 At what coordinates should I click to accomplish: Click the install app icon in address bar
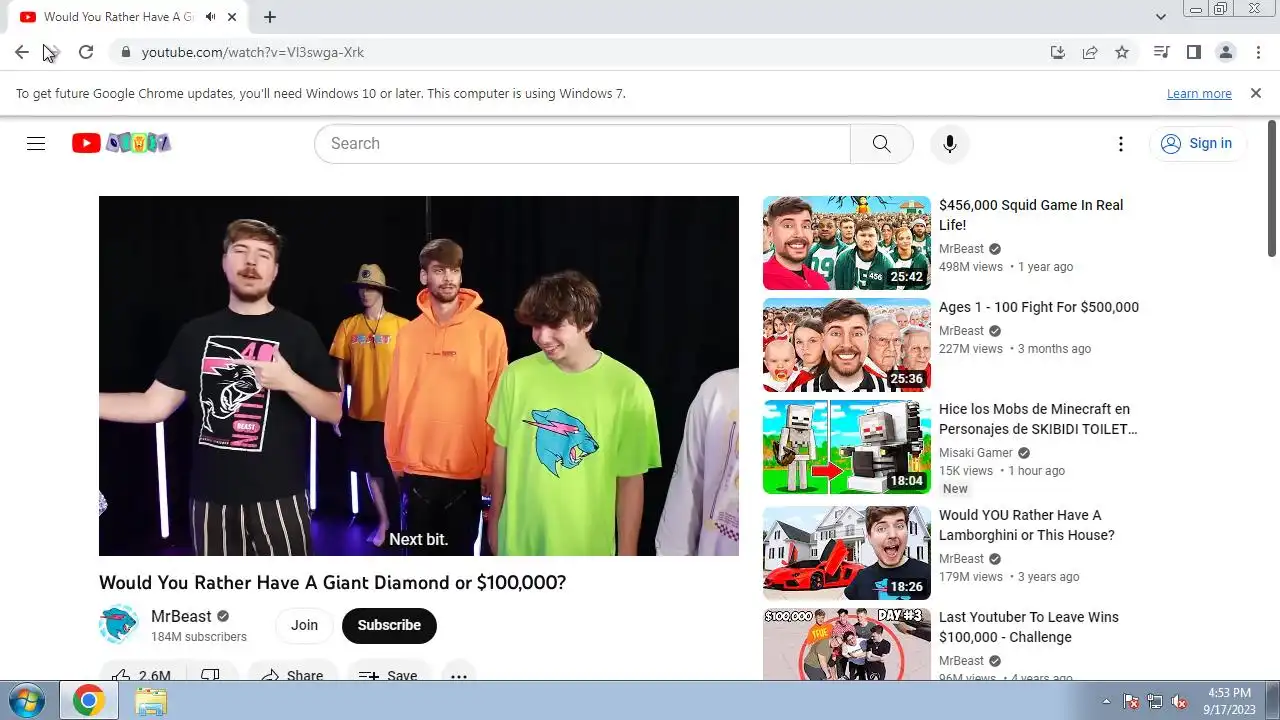pos(1058,52)
